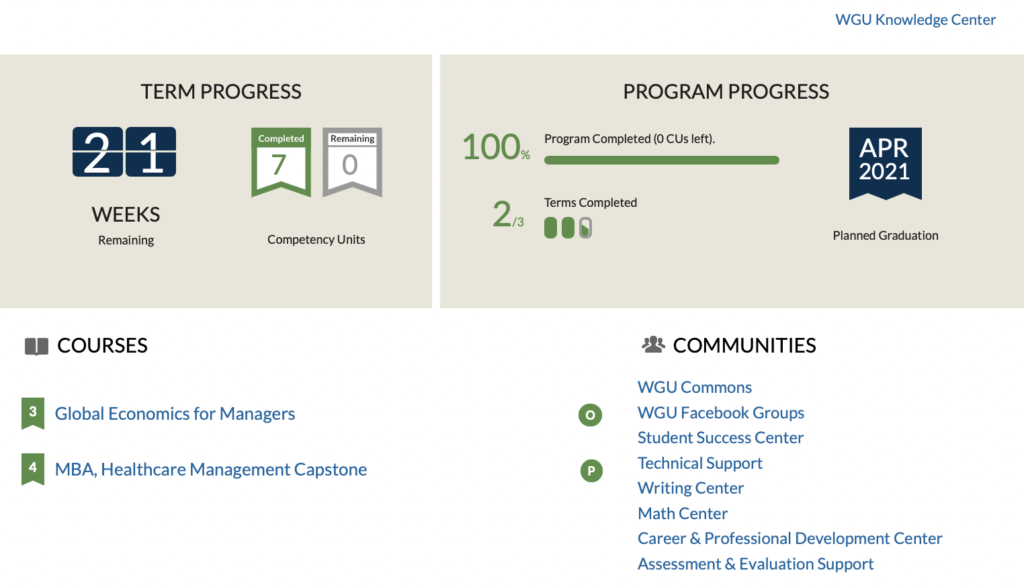Image resolution: width=1024 pixels, height=587 pixels.
Task: Click the terms completed pill indicator
Action: 568,228
